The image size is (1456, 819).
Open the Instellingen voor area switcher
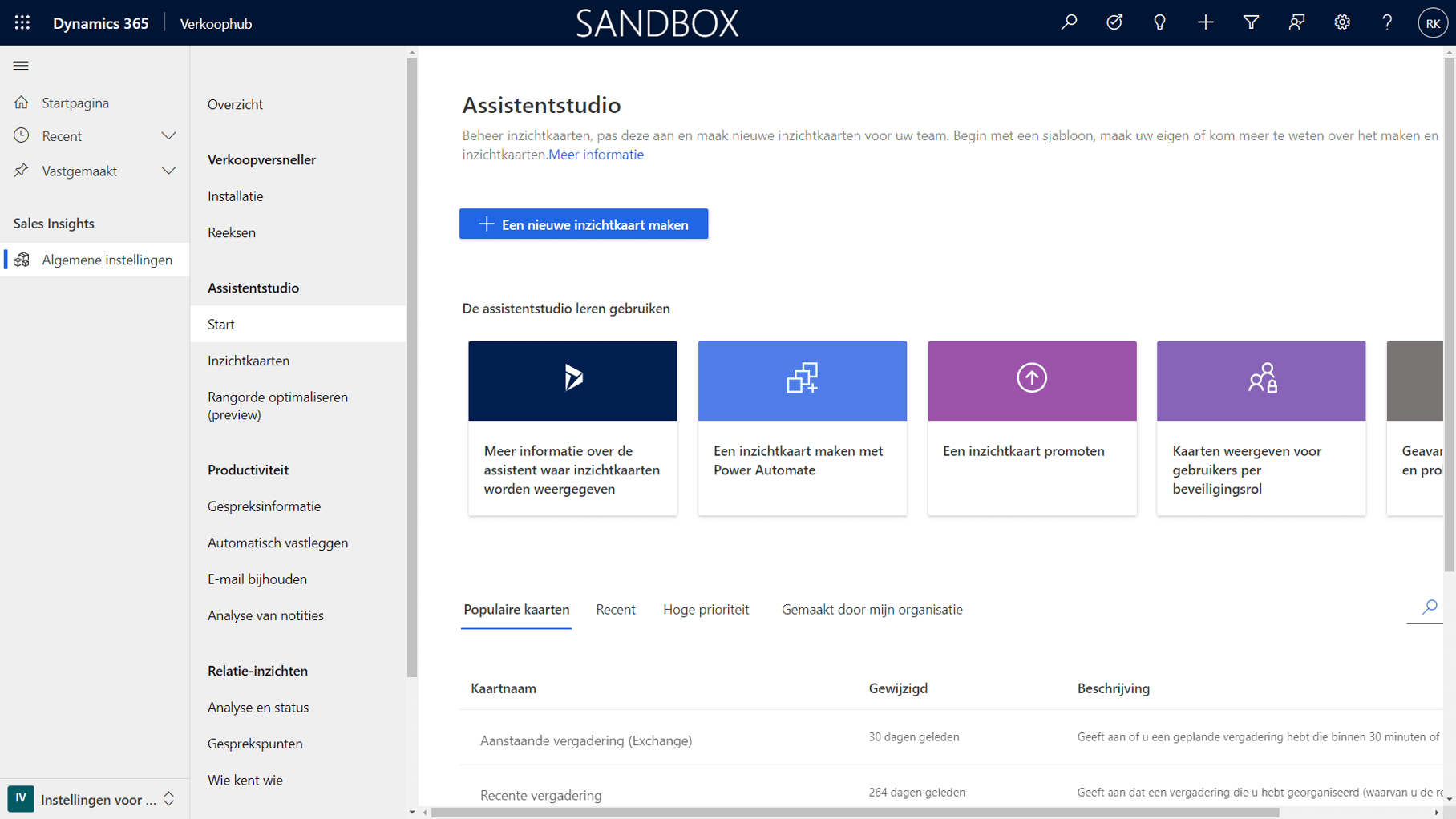tap(95, 799)
